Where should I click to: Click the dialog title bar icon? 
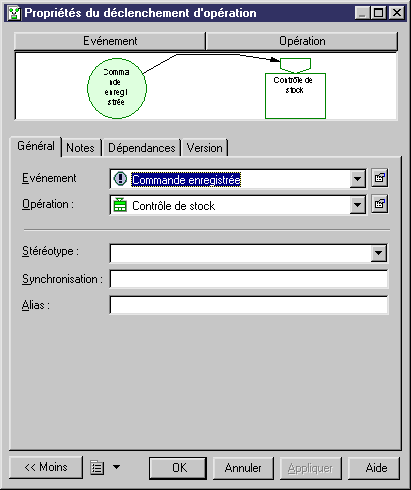coord(14,13)
